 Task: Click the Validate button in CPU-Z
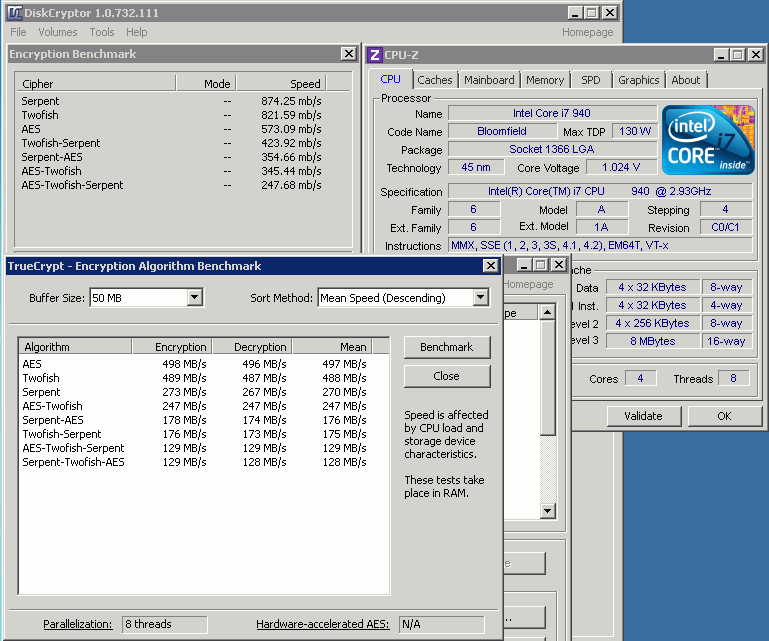643,416
